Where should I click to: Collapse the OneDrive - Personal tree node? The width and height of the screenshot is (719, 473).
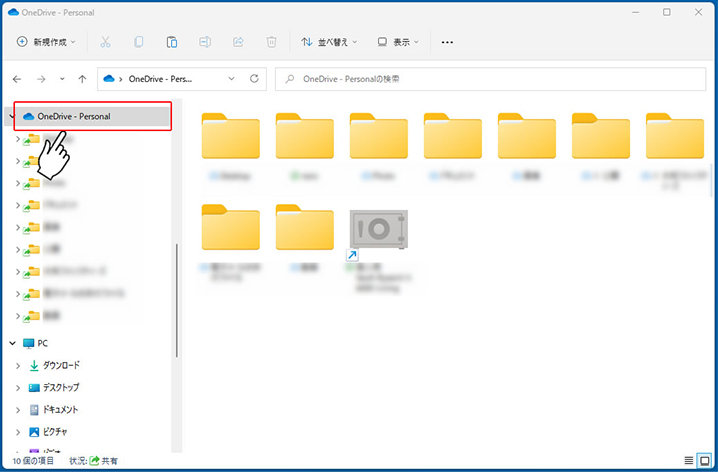coord(12,116)
